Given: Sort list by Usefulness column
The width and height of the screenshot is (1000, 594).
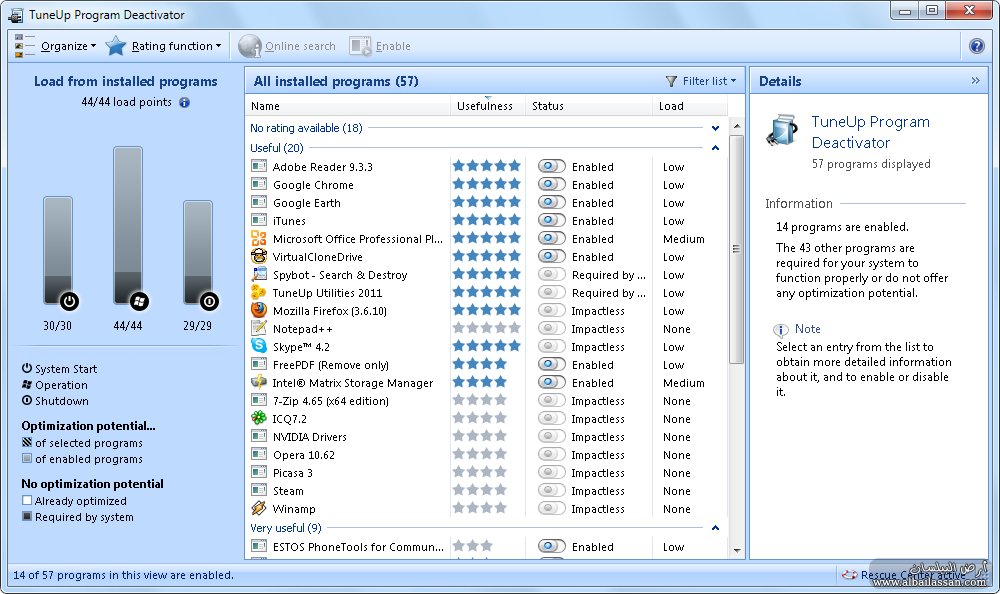Looking at the screenshot, I should pos(487,106).
